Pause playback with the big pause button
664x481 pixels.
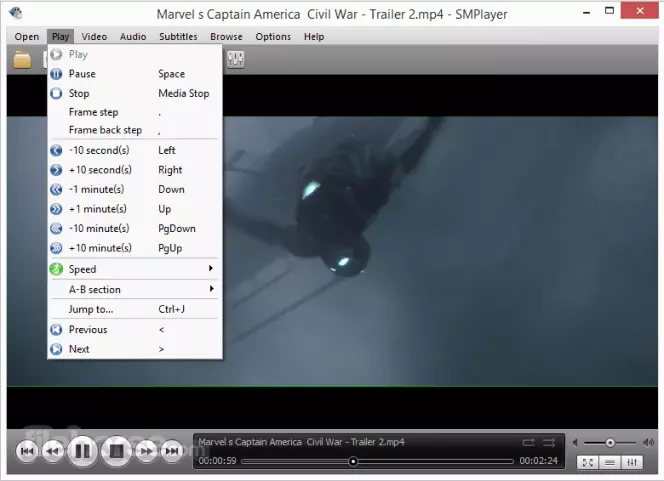(x=82, y=451)
